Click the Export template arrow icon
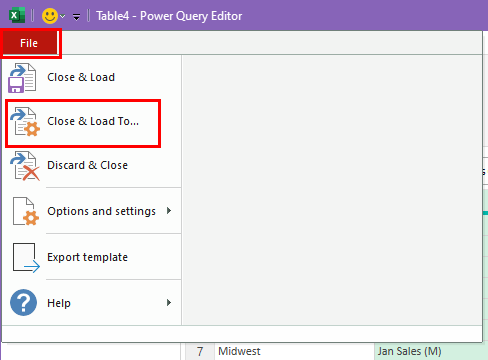Screen dimensions: 488x360 tap(26, 258)
